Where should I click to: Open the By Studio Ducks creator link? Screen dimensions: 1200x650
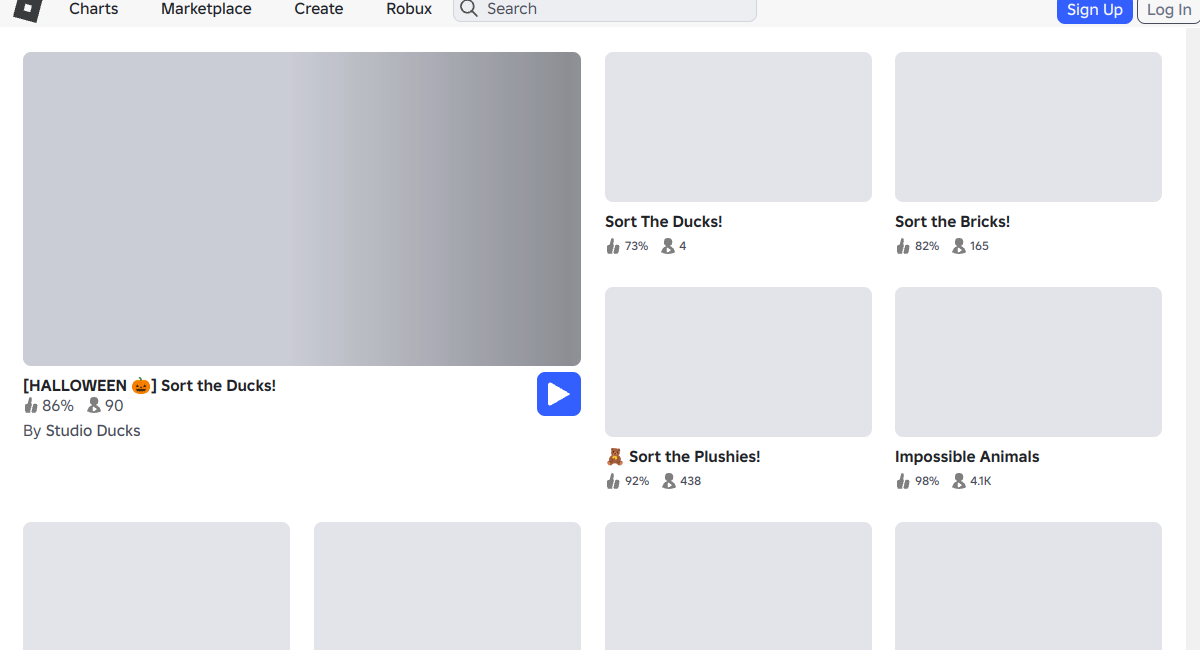click(82, 431)
